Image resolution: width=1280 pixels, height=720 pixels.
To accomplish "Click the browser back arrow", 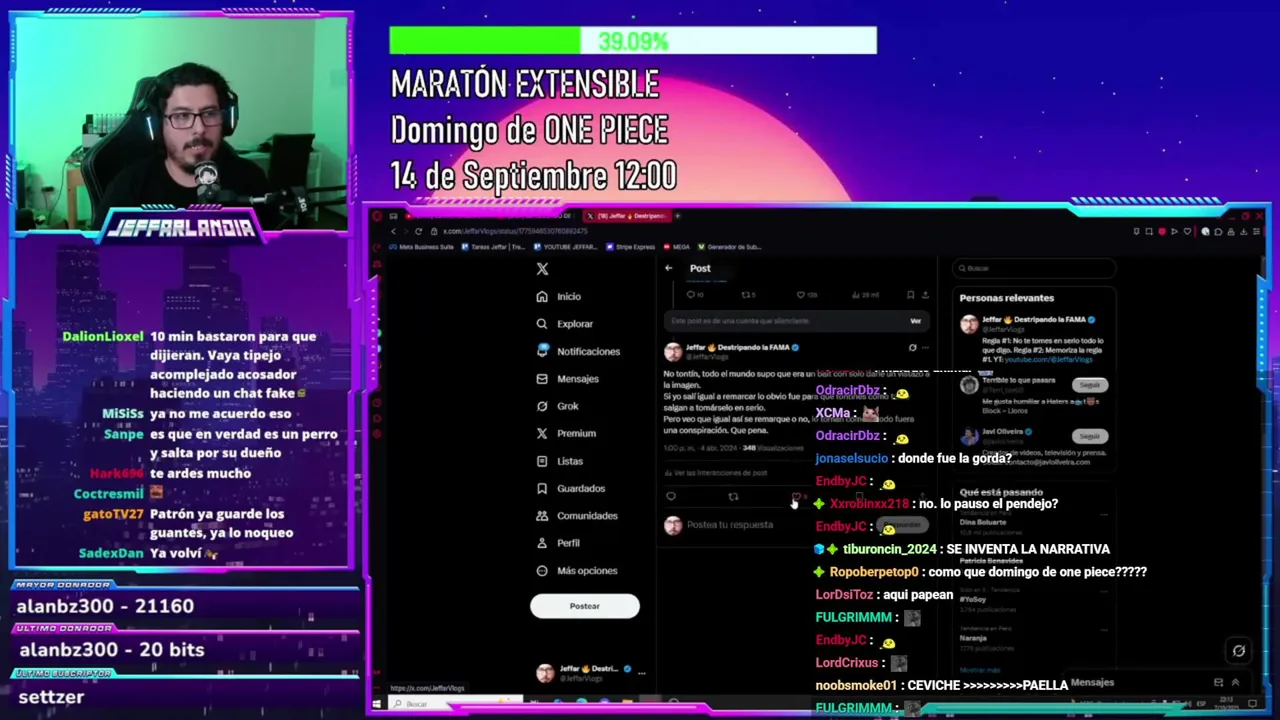I will point(393,232).
